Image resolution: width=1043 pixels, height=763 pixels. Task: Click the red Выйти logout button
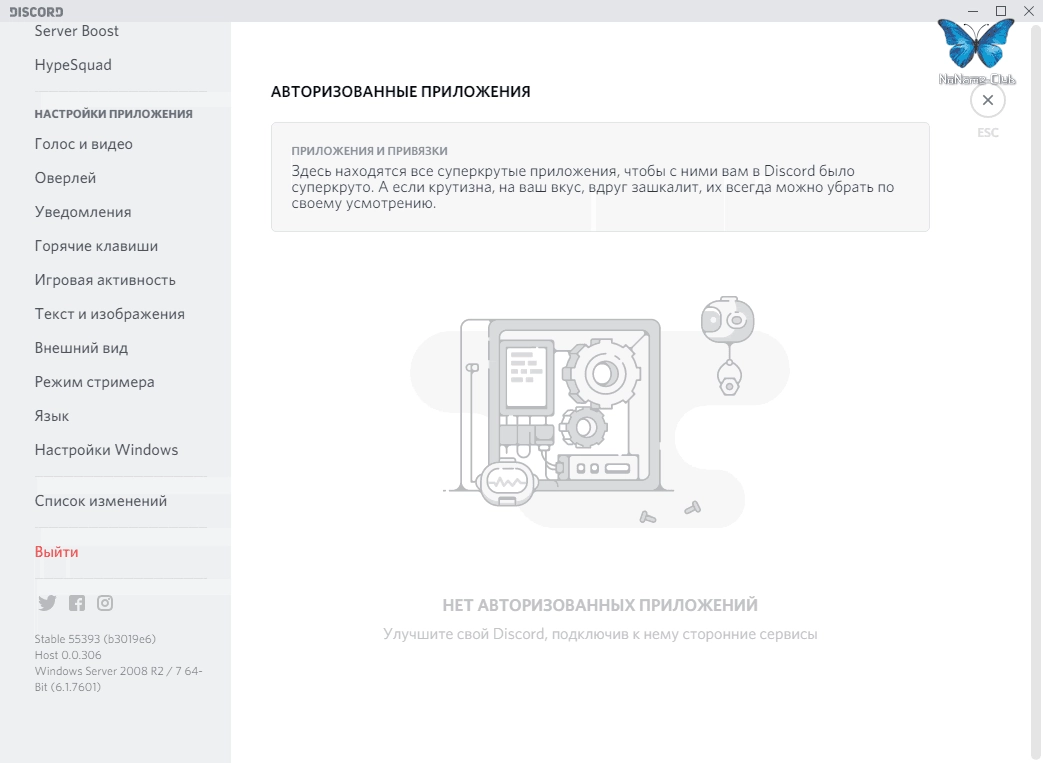[x=57, y=552]
